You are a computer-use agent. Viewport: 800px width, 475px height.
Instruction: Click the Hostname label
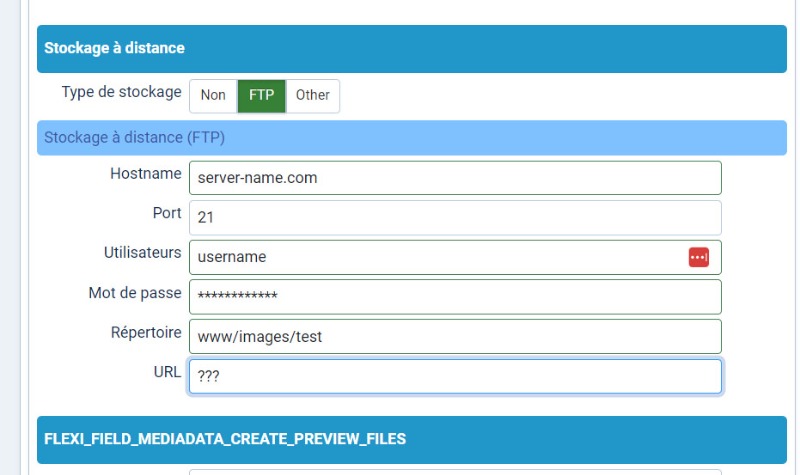click(x=146, y=174)
